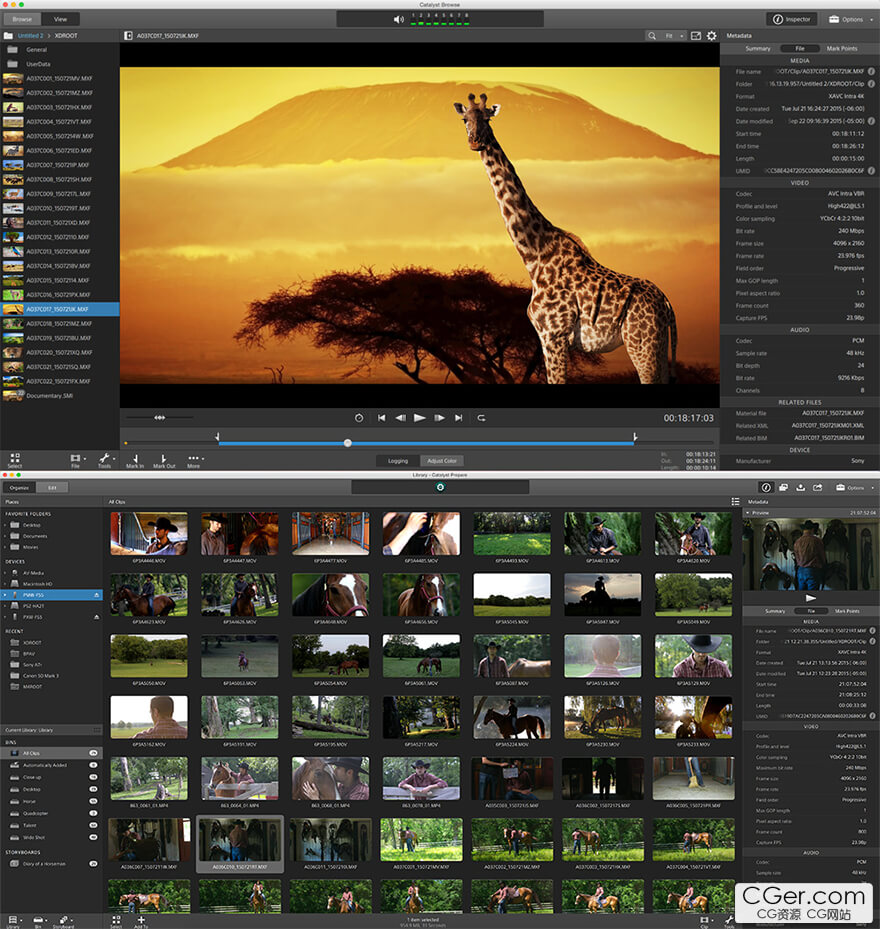Select the Documentary.SMI file
The width and height of the screenshot is (880, 929).
coord(59,396)
